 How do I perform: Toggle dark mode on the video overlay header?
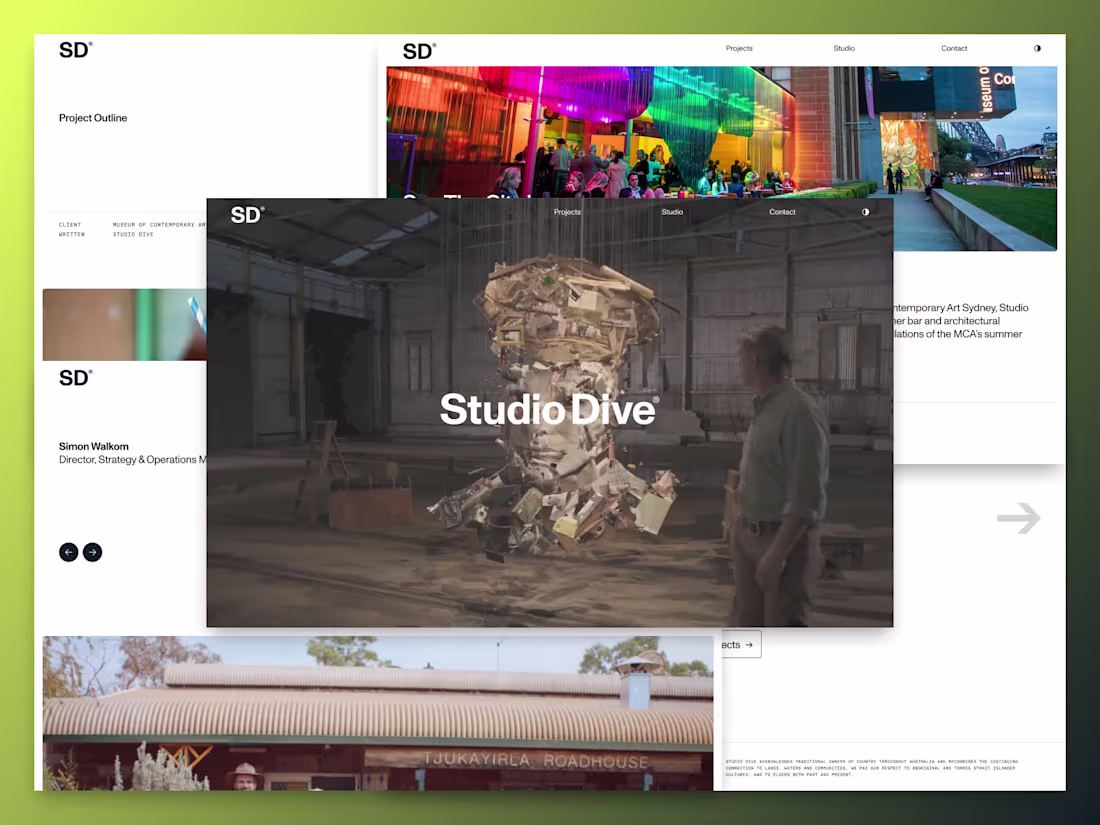[865, 211]
